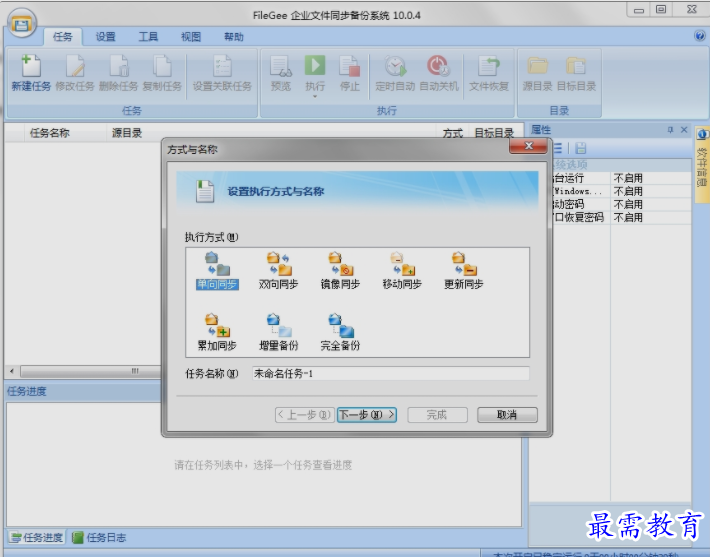The height and width of the screenshot is (557, 710).
Task: Click the 复制任务 toolbar icon
Action: click(162, 66)
